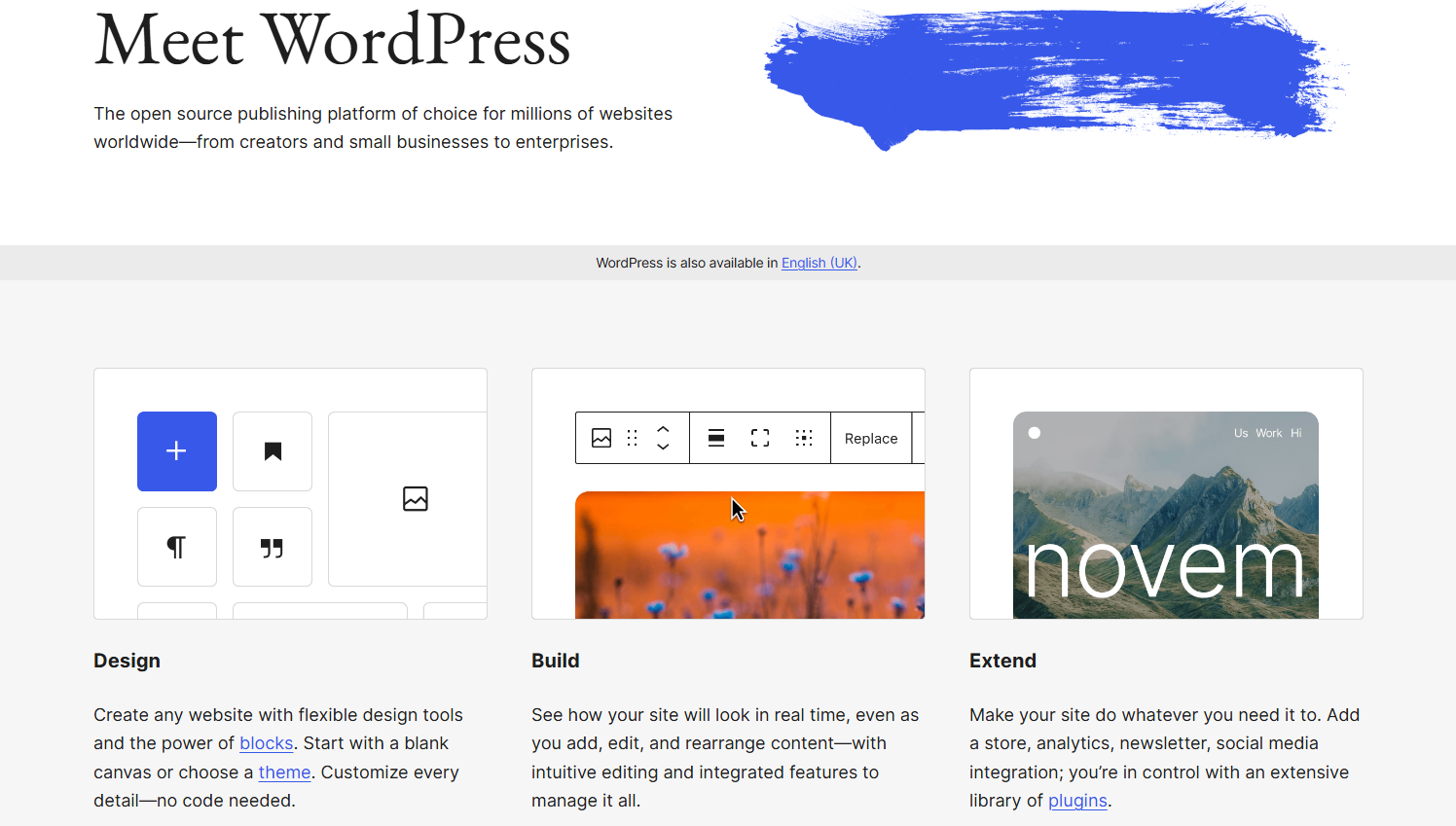Screen dimensions: 1456x826
Task: Click the blue block inserter plus icon
Action: [x=176, y=450]
